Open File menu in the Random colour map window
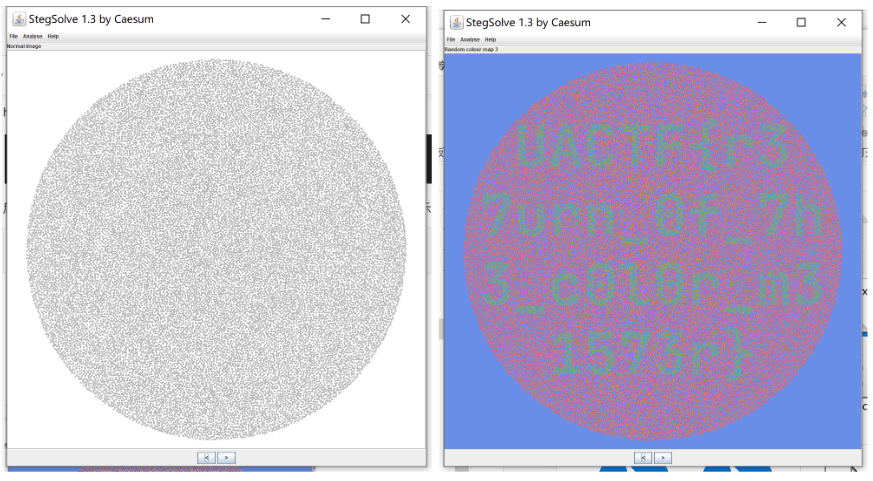This screenshot has width=873, height=481. click(450, 39)
